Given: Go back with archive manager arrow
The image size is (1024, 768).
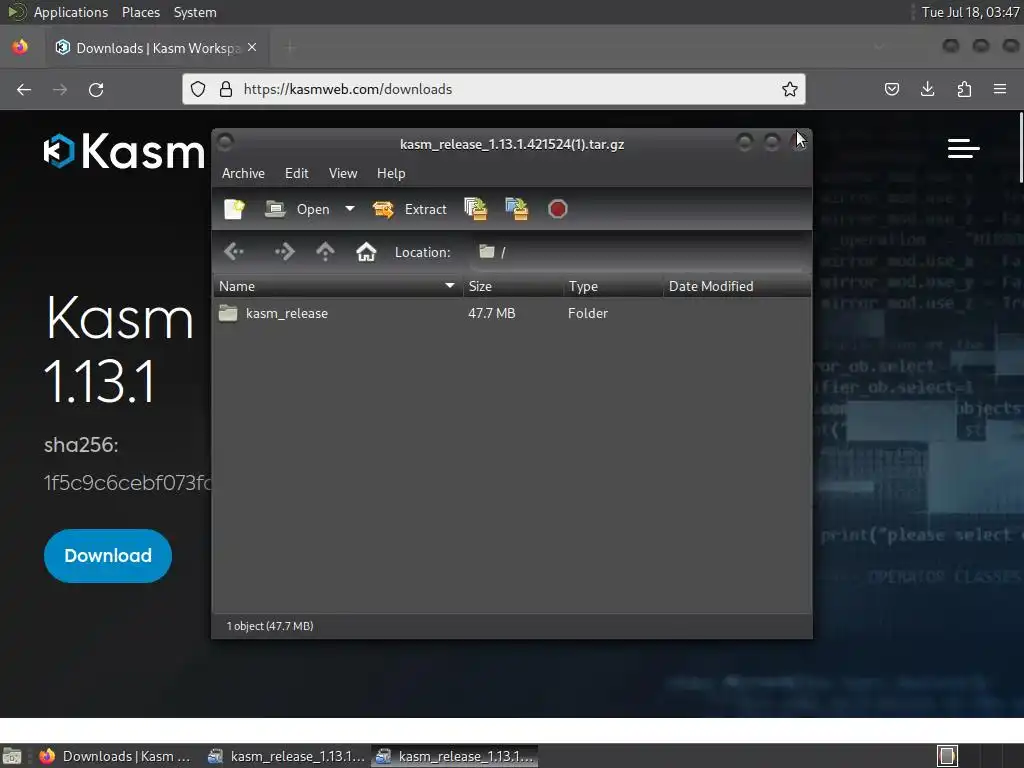Looking at the screenshot, I should pyautogui.click(x=234, y=251).
